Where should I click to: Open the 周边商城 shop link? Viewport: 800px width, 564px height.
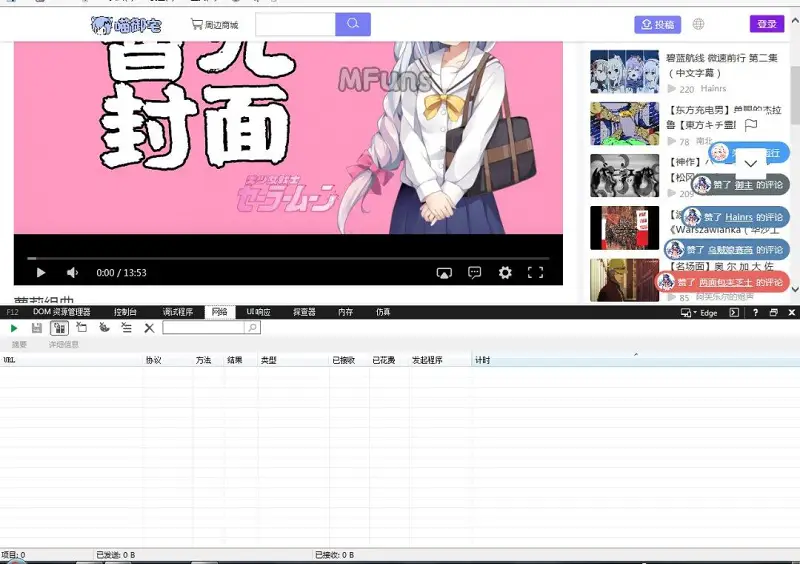214,24
